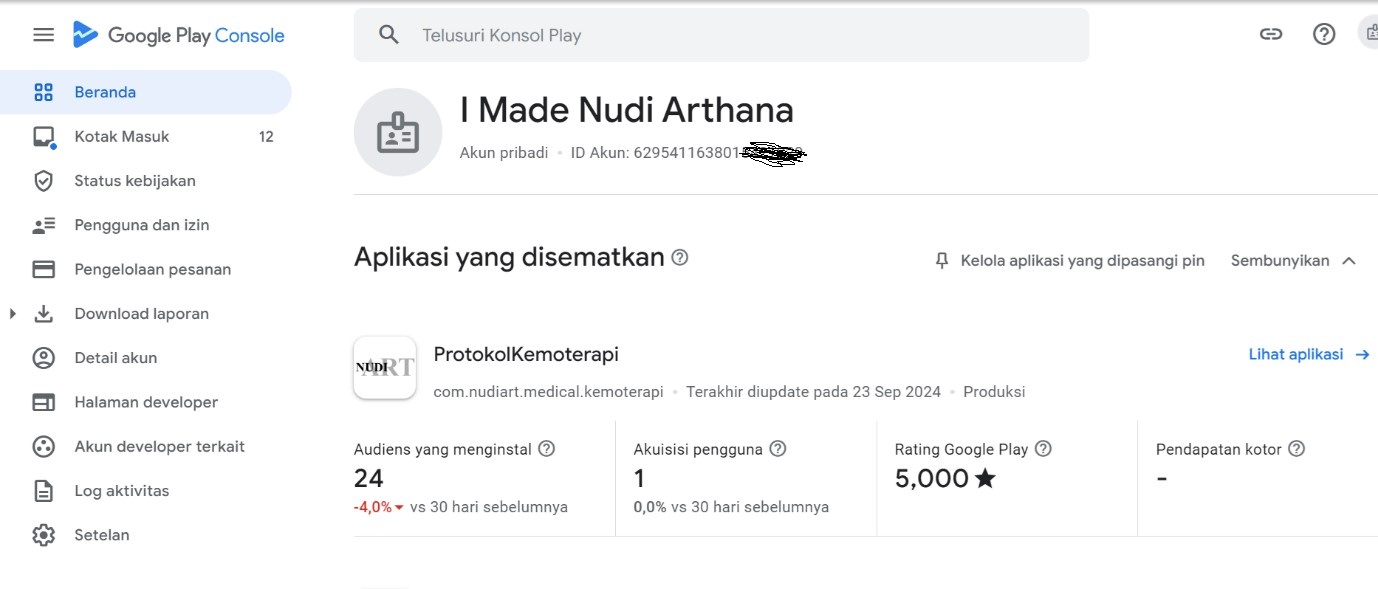This screenshot has width=1378, height=589.
Task: Click help icon beside Aplikasi yang disematkan
Action: click(x=680, y=258)
